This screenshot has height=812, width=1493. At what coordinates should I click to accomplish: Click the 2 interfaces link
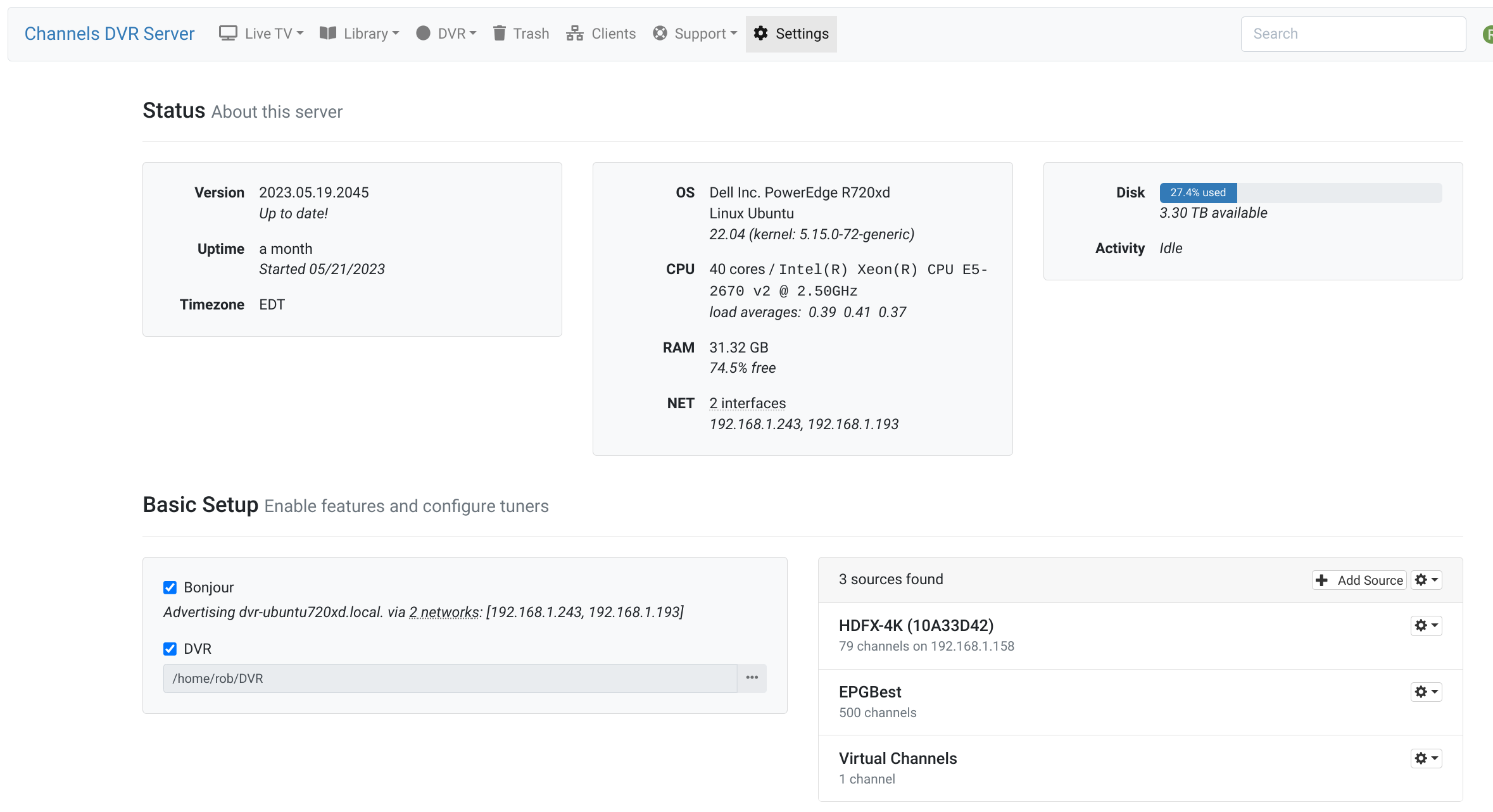[747, 403]
